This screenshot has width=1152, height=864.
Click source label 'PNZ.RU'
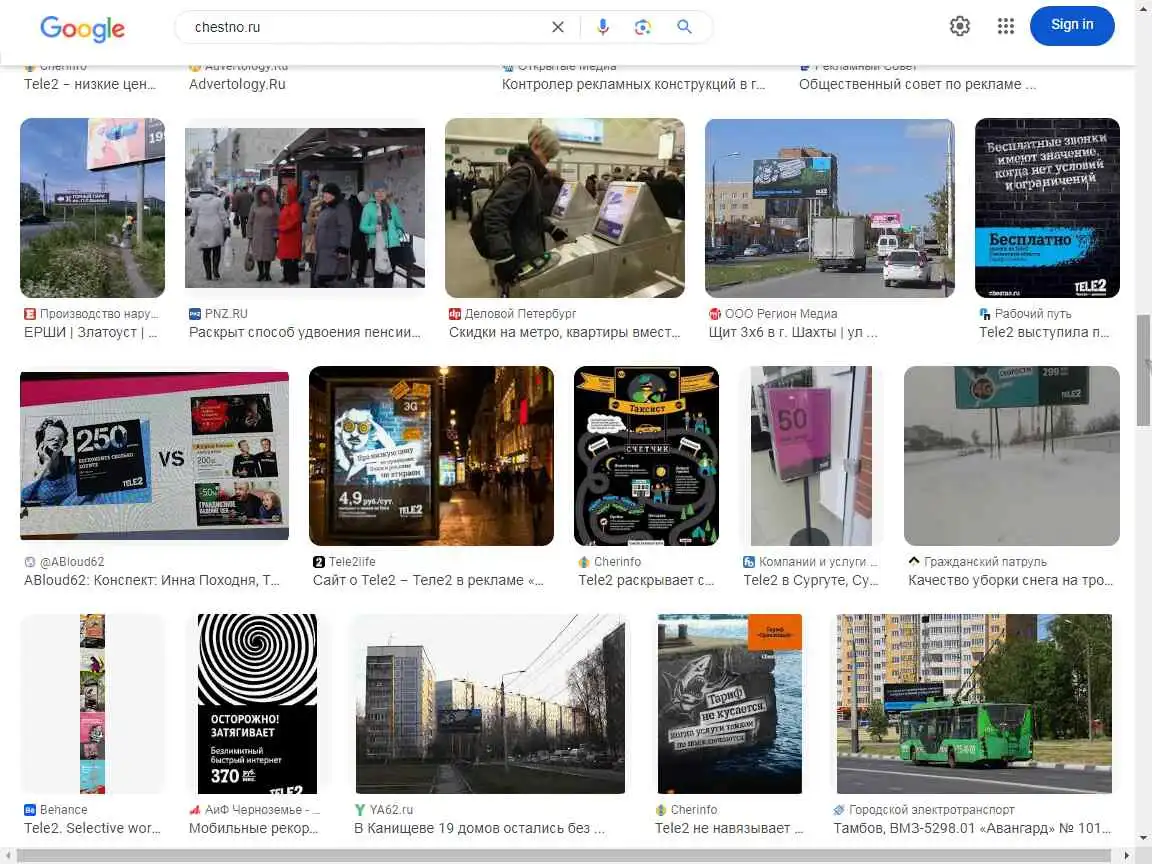pos(226,314)
